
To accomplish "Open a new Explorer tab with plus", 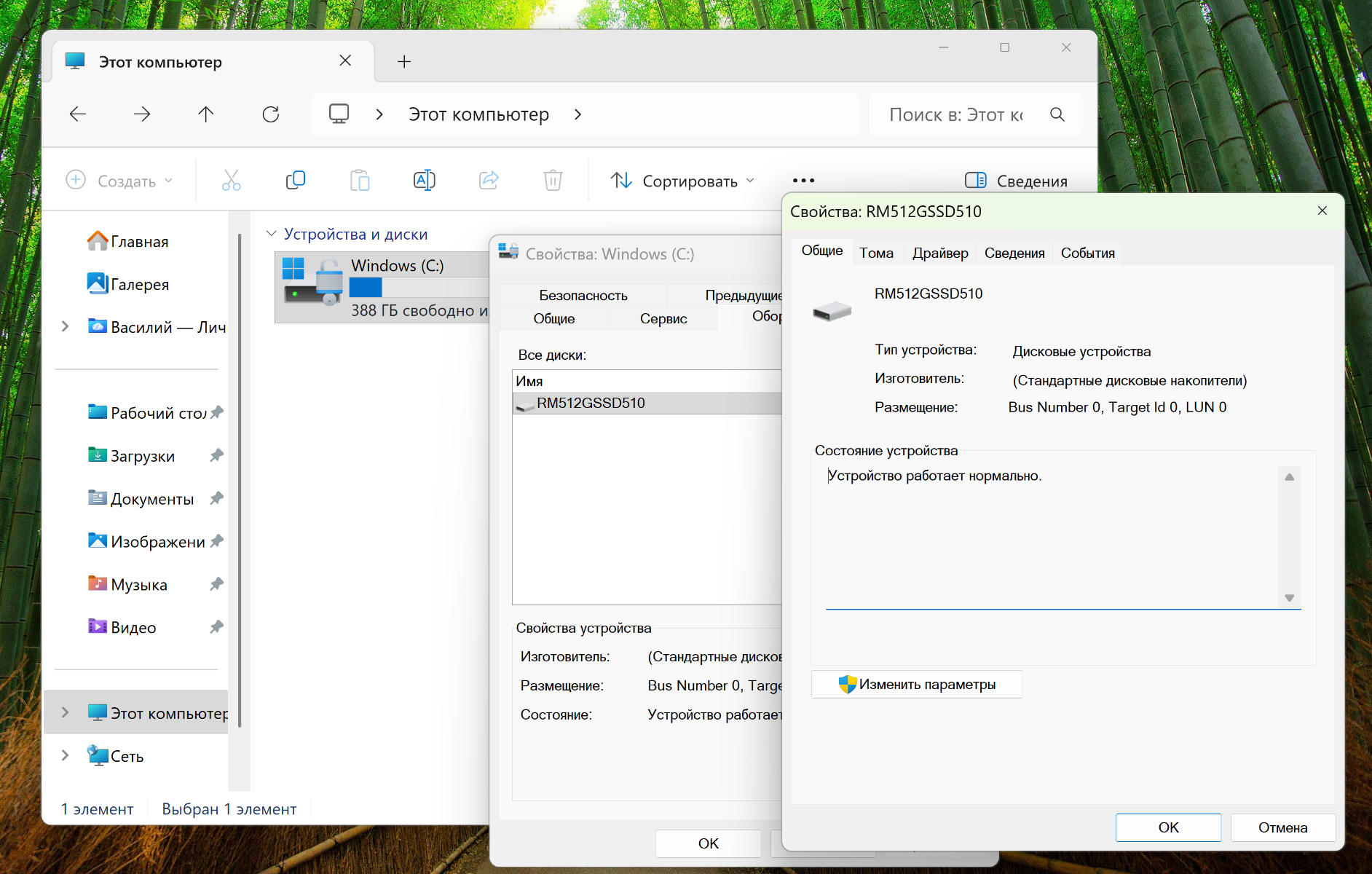I will (404, 62).
